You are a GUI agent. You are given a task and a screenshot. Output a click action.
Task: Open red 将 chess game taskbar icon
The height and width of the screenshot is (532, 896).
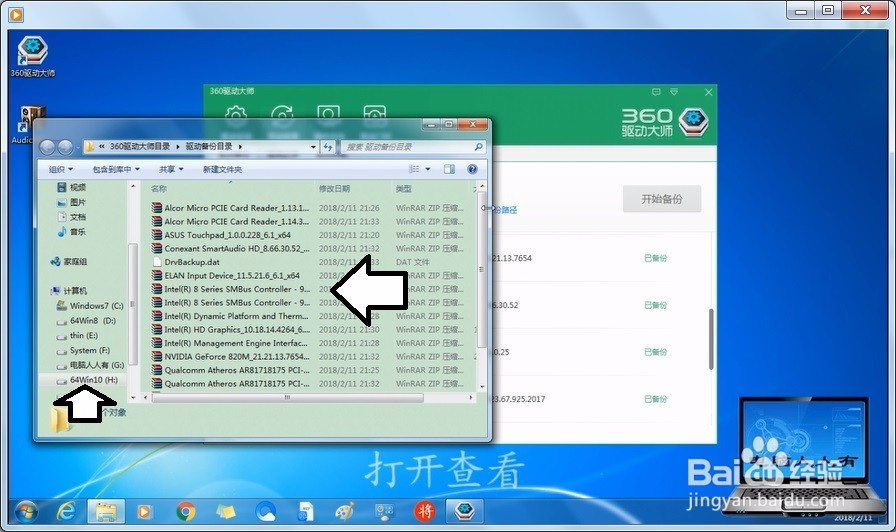pyautogui.click(x=424, y=512)
